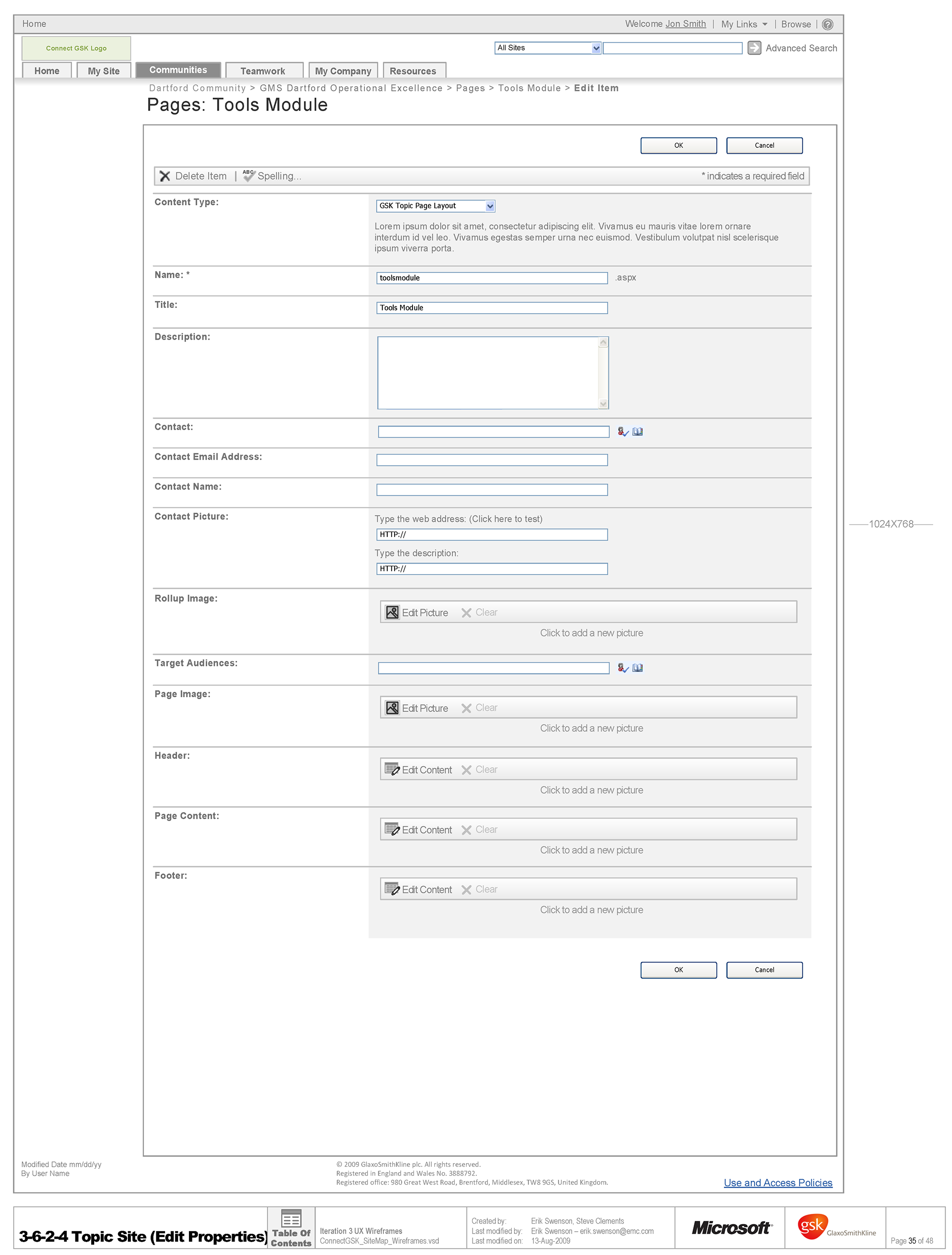952x1255 pixels.
Task: Click the help question mark icon
Action: coord(827,24)
